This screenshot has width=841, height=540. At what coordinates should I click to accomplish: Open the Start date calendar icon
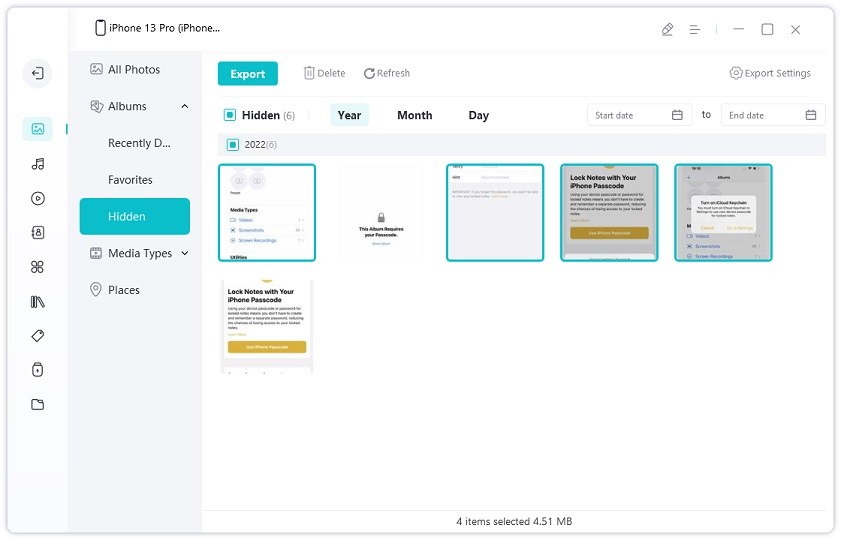[677, 115]
